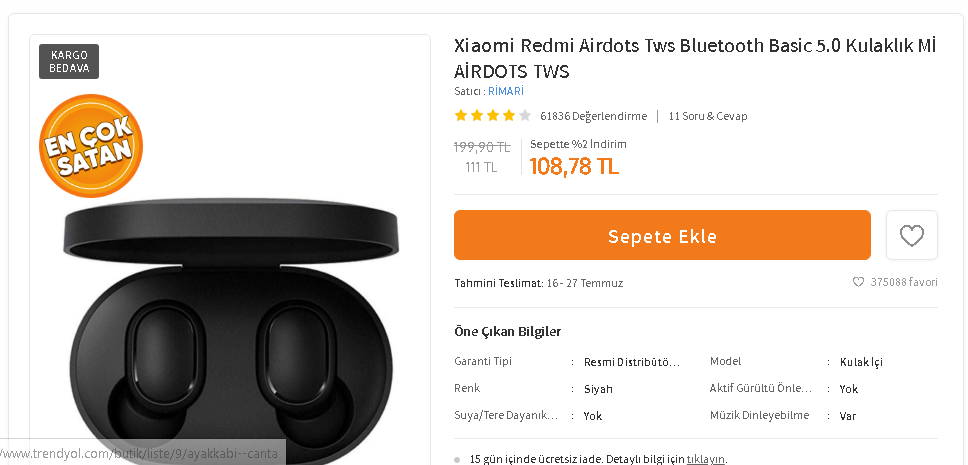Click the grey fifth rating star
This screenshot has width=968, height=465.
click(x=525, y=115)
